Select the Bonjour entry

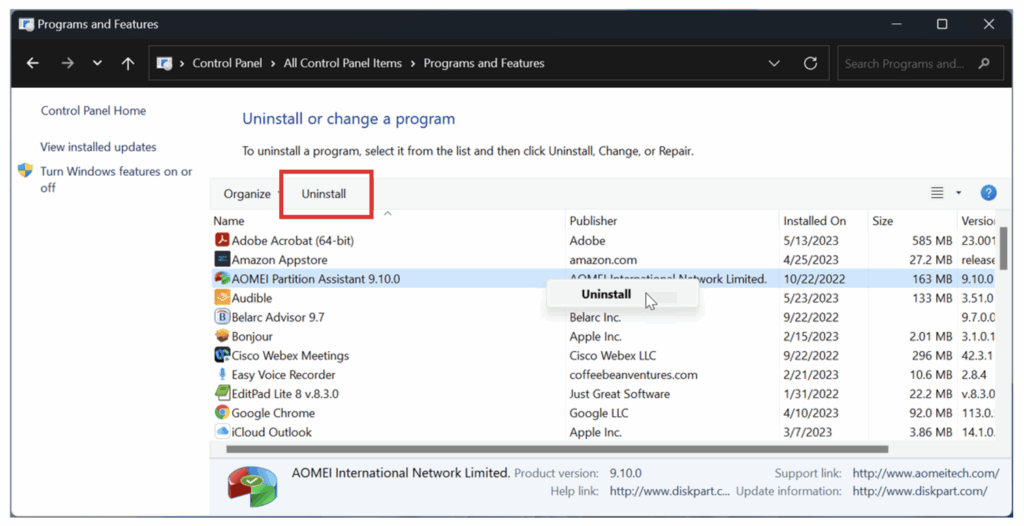point(252,336)
